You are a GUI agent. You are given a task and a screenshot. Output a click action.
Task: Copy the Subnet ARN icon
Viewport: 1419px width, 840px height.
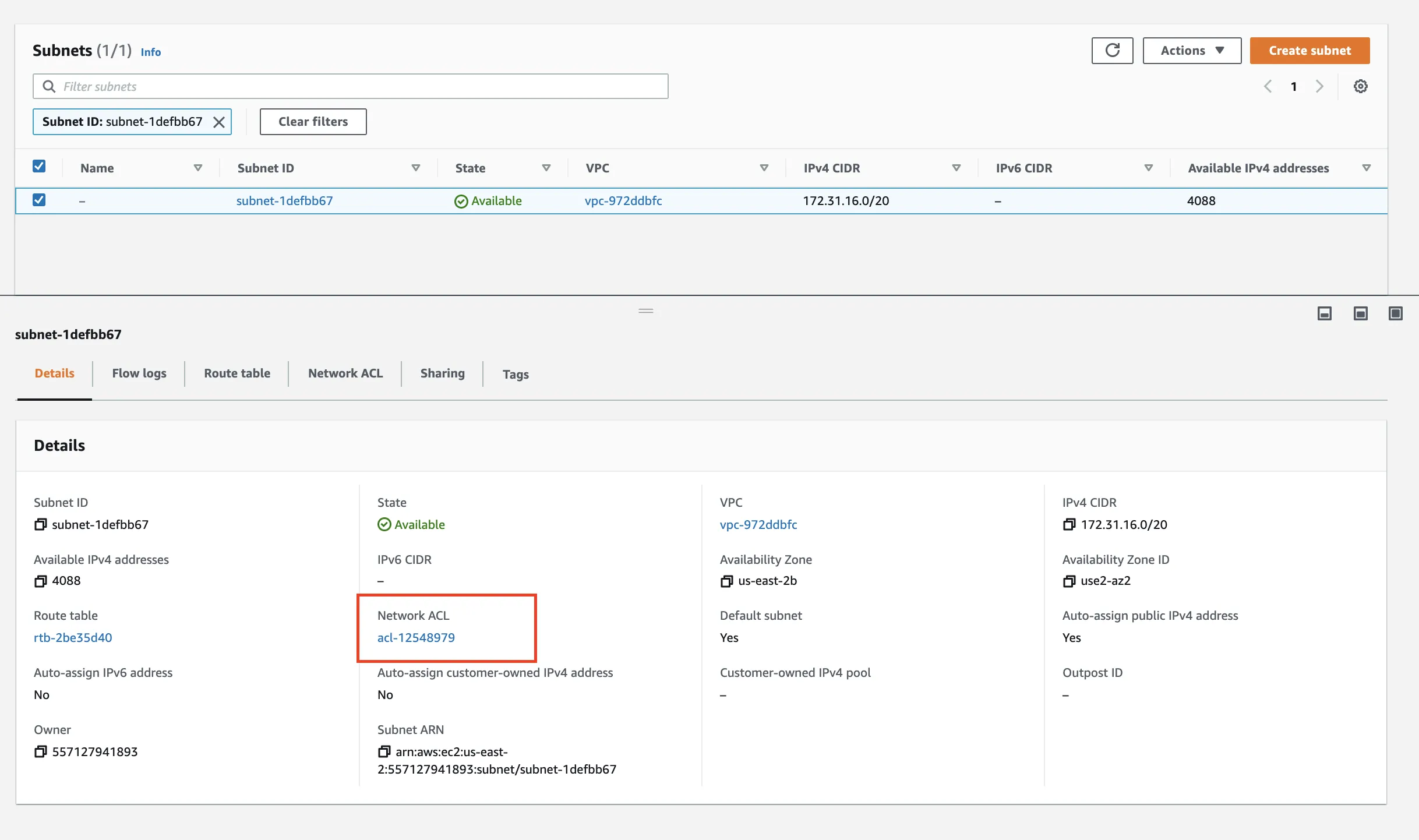tap(384, 752)
